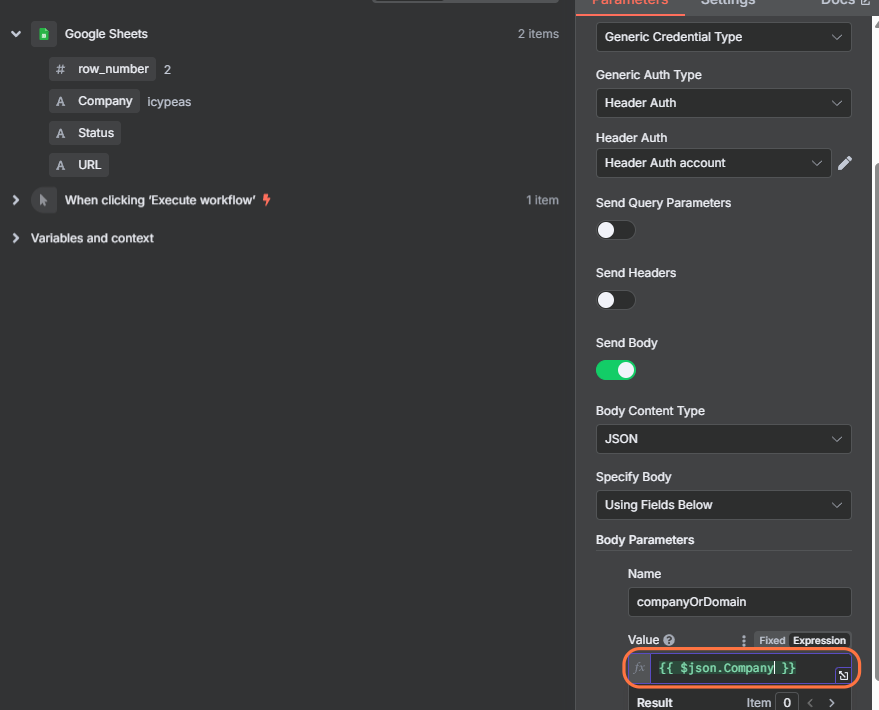Expand Variables and context section
Screen dimensions: 879x710
tap(16, 238)
